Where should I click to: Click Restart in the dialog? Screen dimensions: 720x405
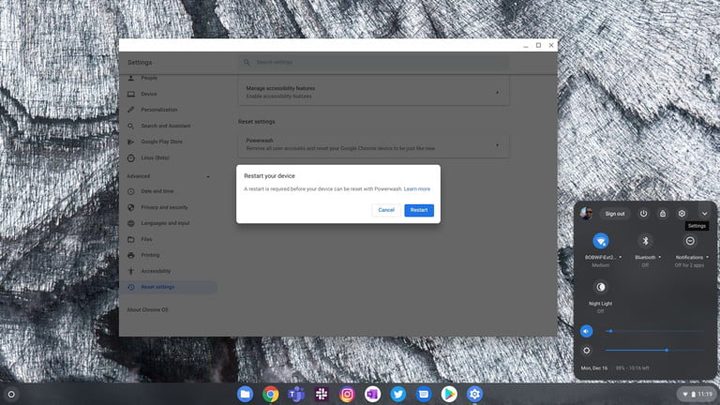pyautogui.click(x=419, y=210)
